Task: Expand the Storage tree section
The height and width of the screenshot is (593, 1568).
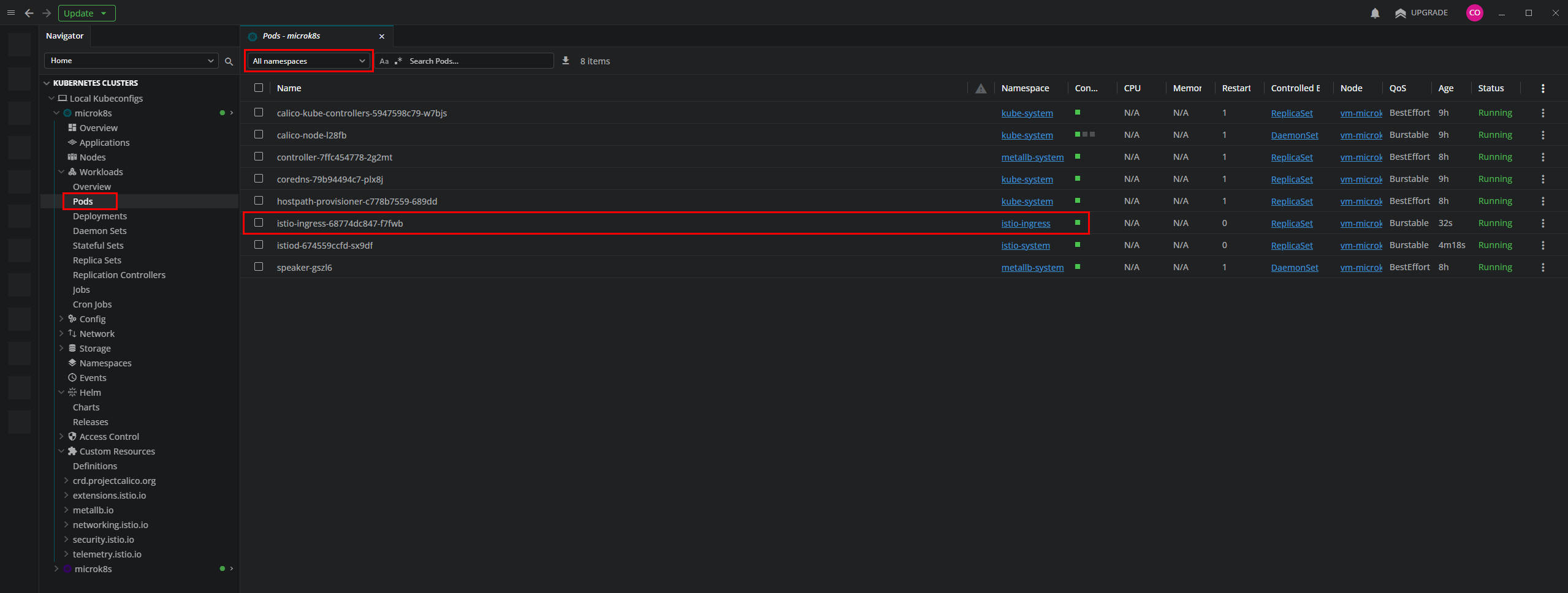Action: (61, 349)
